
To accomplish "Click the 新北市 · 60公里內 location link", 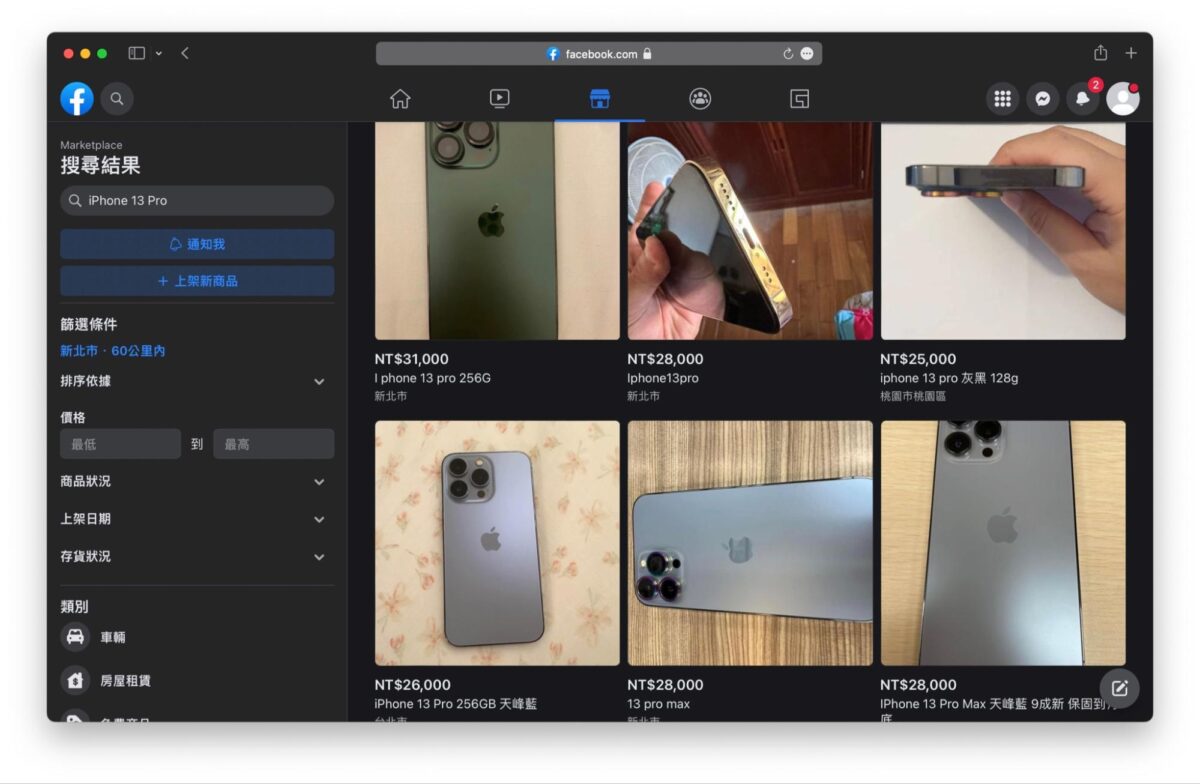I will 113,351.
